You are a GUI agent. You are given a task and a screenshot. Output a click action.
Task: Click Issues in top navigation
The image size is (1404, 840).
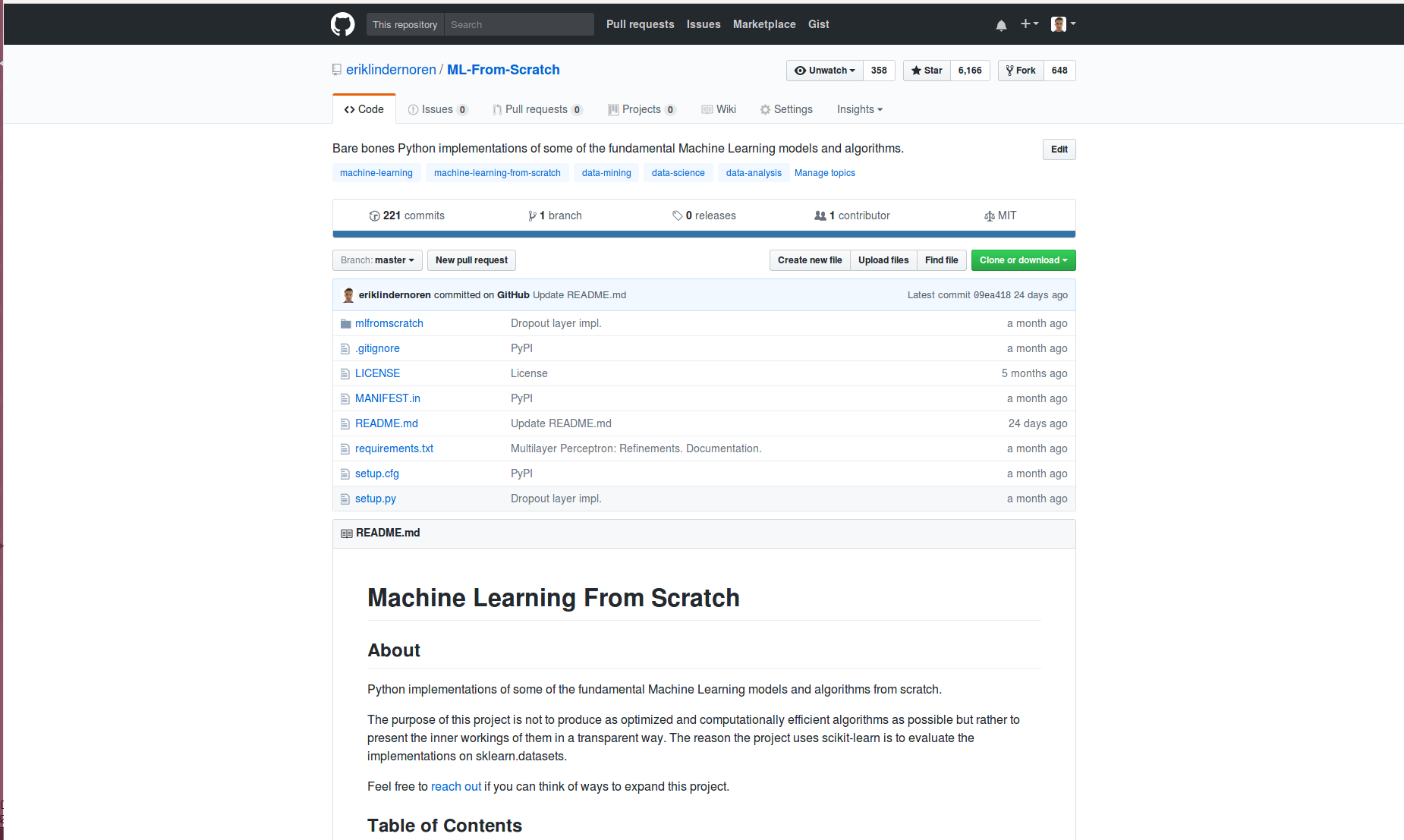point(704,24)
